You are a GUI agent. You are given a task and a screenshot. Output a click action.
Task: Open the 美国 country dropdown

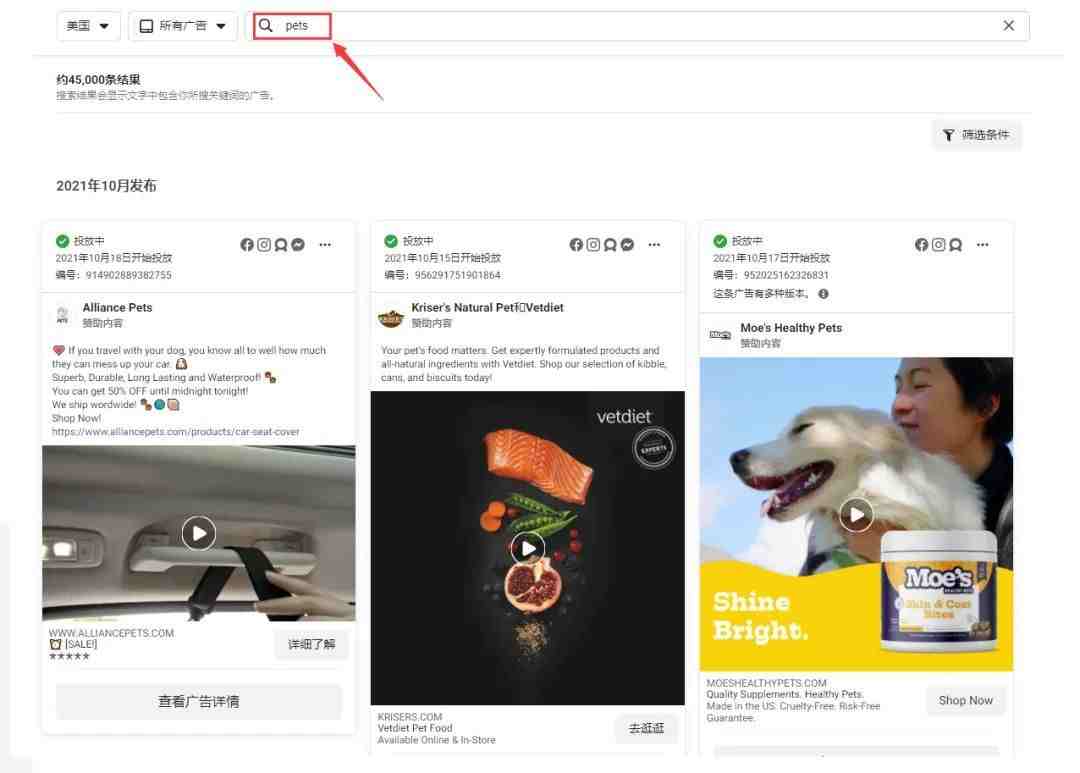(x=88, y=26)
